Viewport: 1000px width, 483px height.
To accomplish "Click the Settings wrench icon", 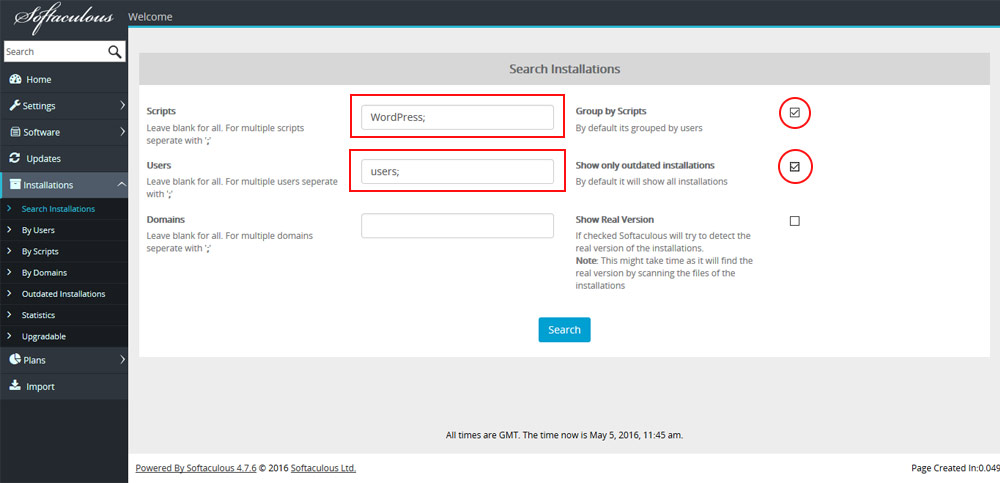I will 15,105.
